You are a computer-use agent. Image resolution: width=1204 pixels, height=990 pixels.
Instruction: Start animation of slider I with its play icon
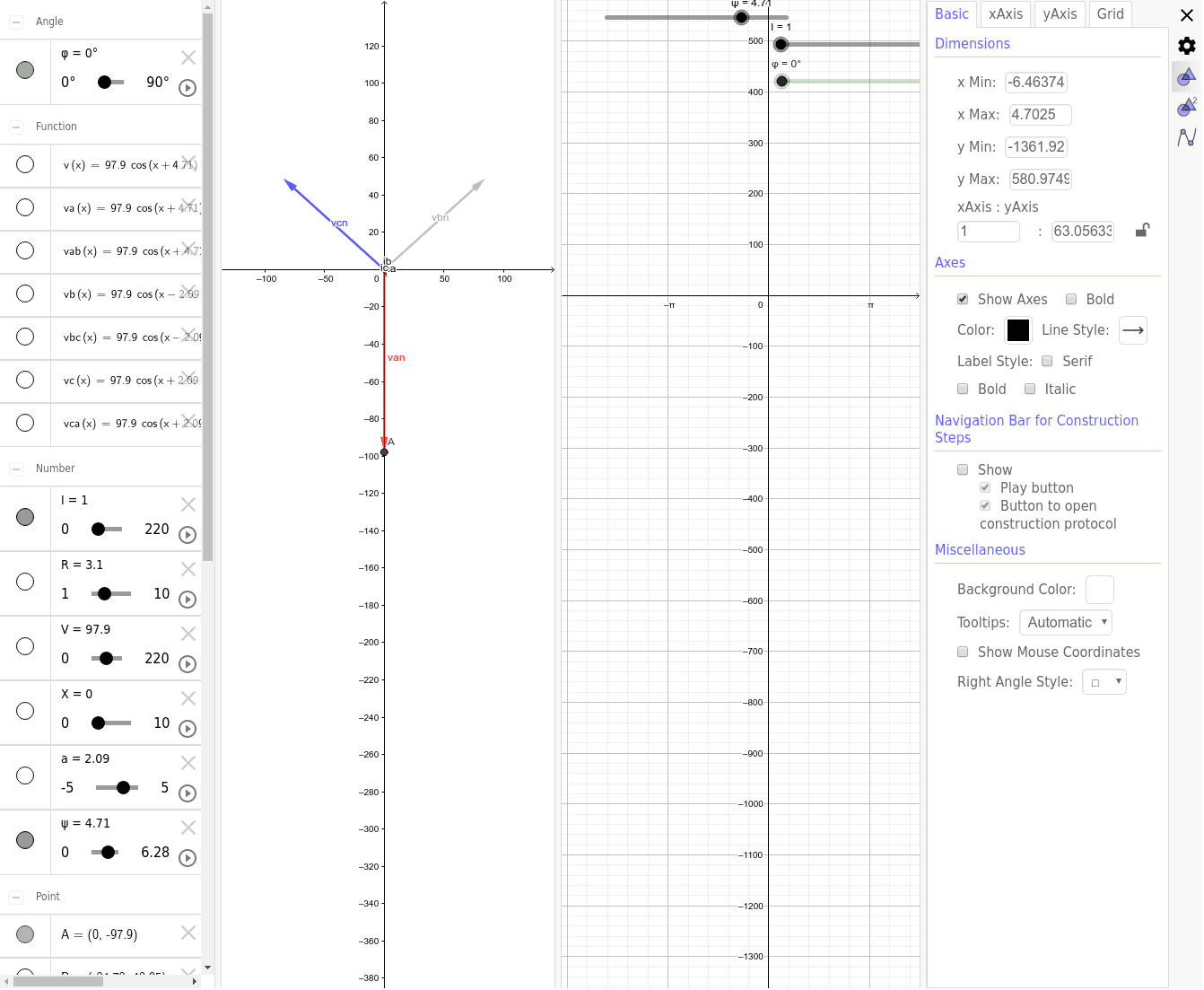click(x=188, y=534)
